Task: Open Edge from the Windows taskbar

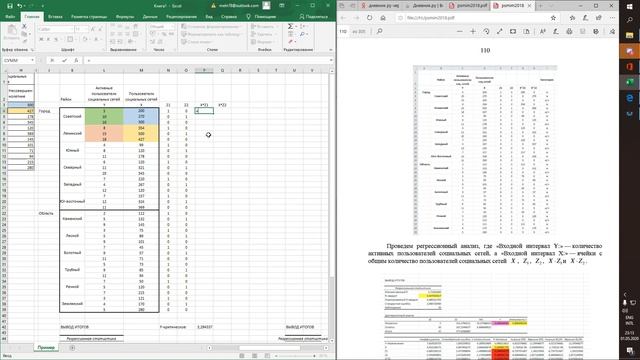Action: pos(630,98)
